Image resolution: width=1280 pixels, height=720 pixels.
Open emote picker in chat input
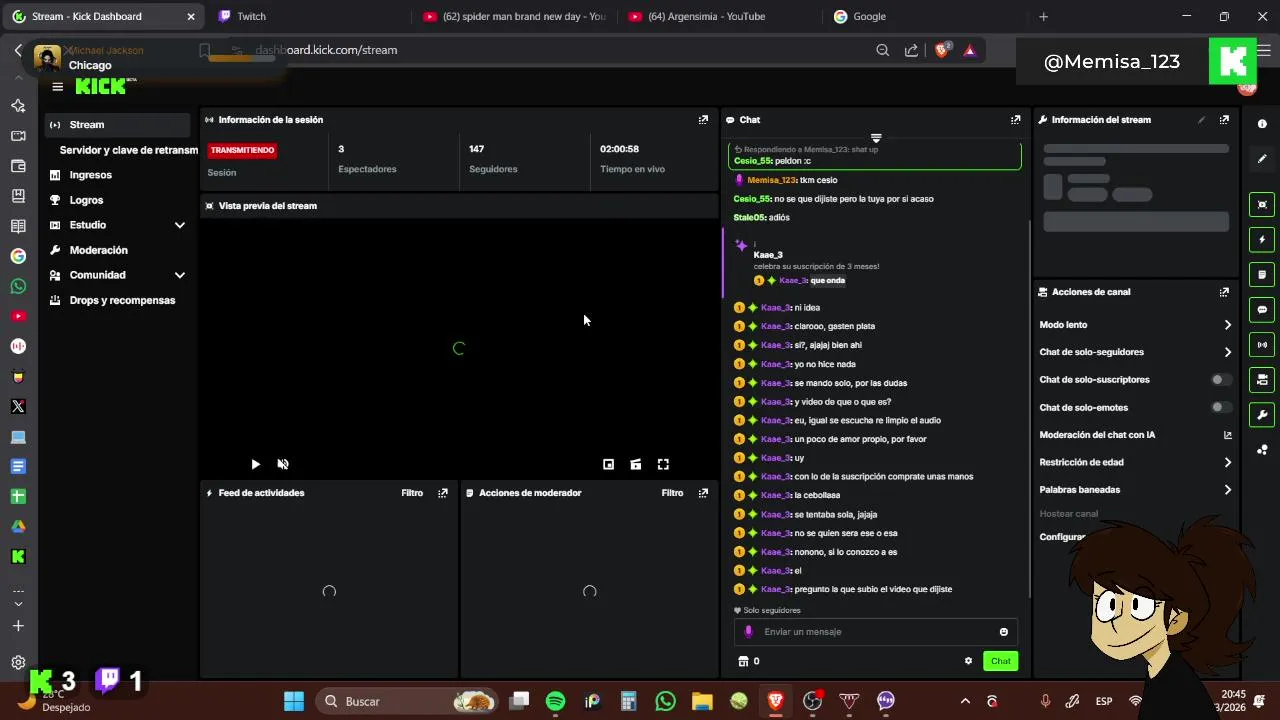click(x=1003, y=632)
